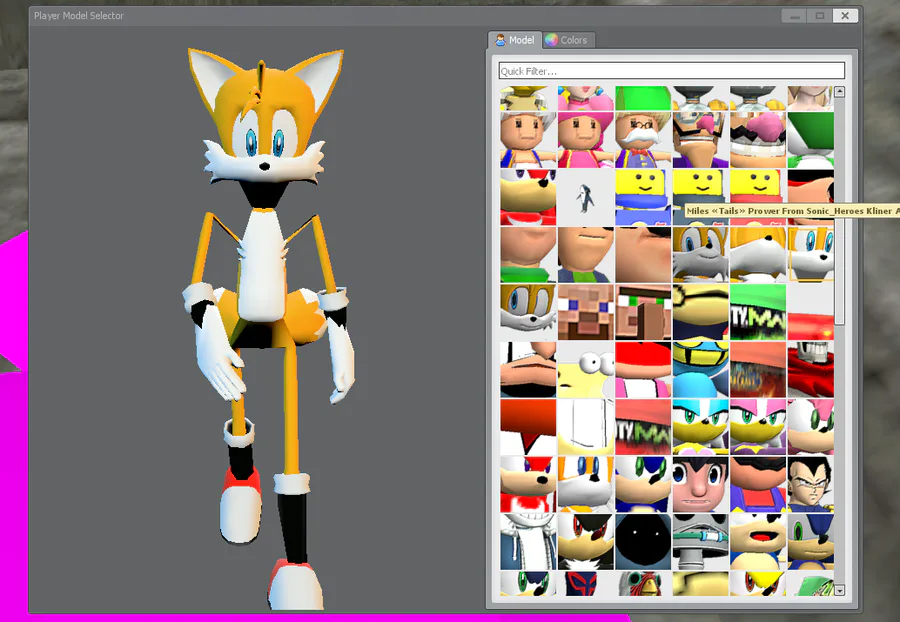Focus the Quick Filter search field
This screenshot has width=900, height=622.
coord(672,71)
